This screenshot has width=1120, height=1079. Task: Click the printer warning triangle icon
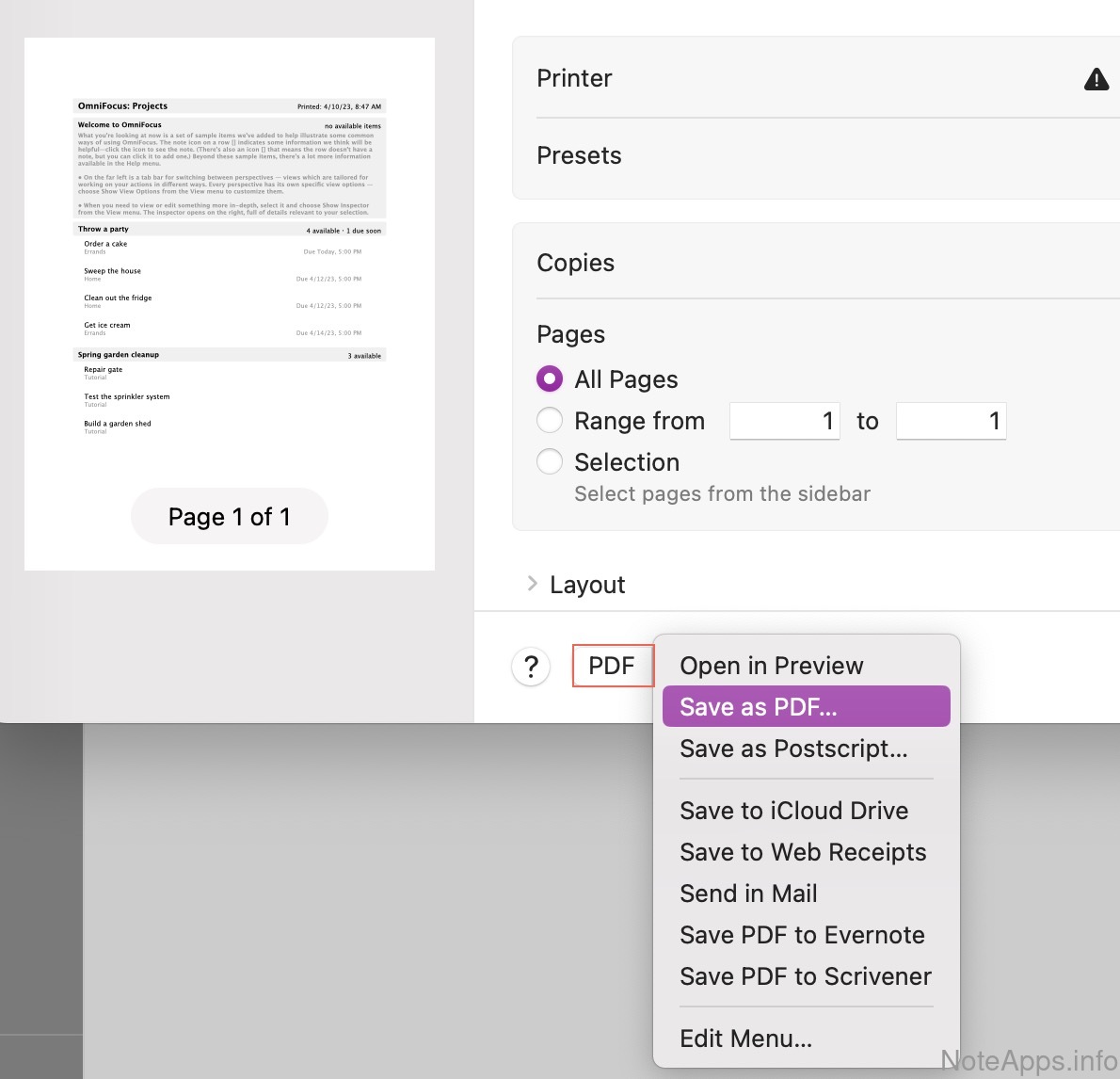(1096, 79)
